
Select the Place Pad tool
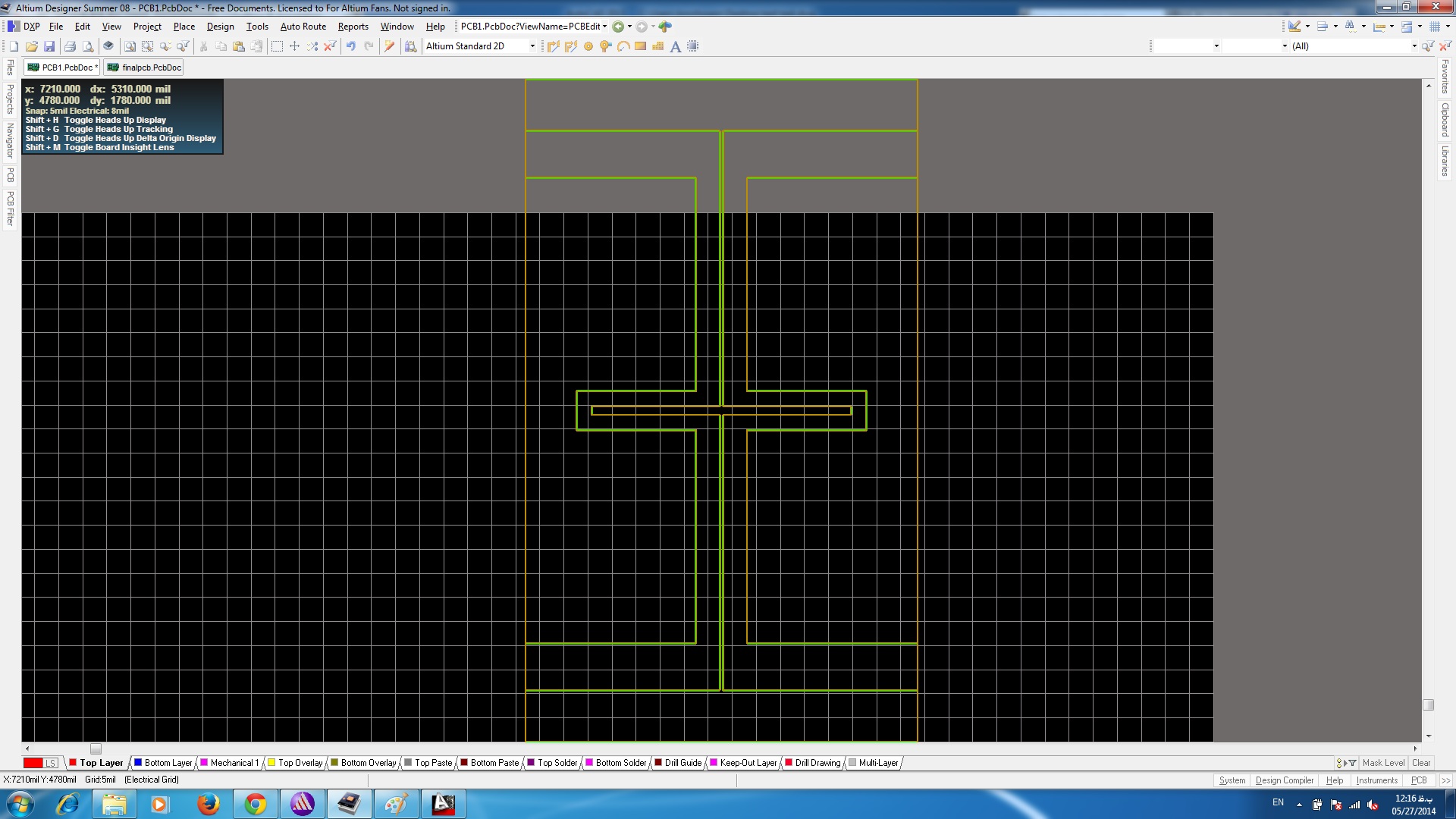588,46
